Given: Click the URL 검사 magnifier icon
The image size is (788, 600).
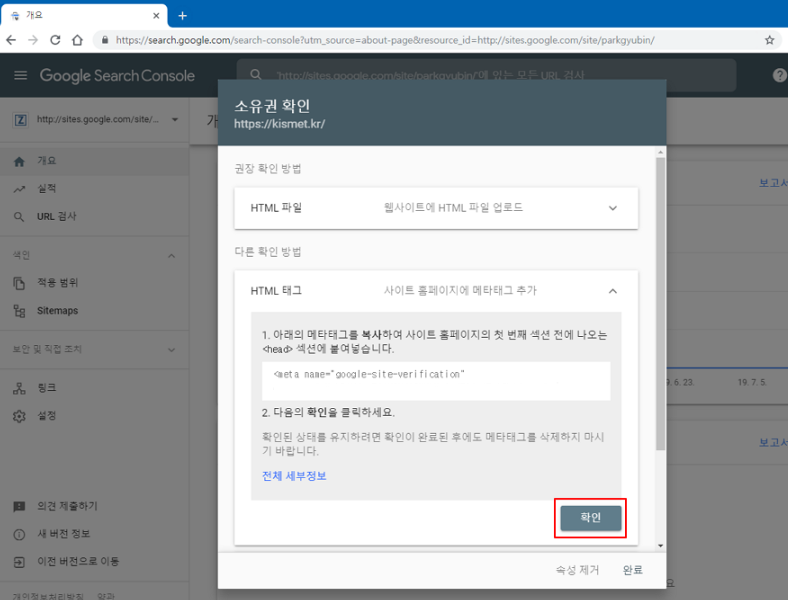Looking at the screenshot, I should 19,217.
